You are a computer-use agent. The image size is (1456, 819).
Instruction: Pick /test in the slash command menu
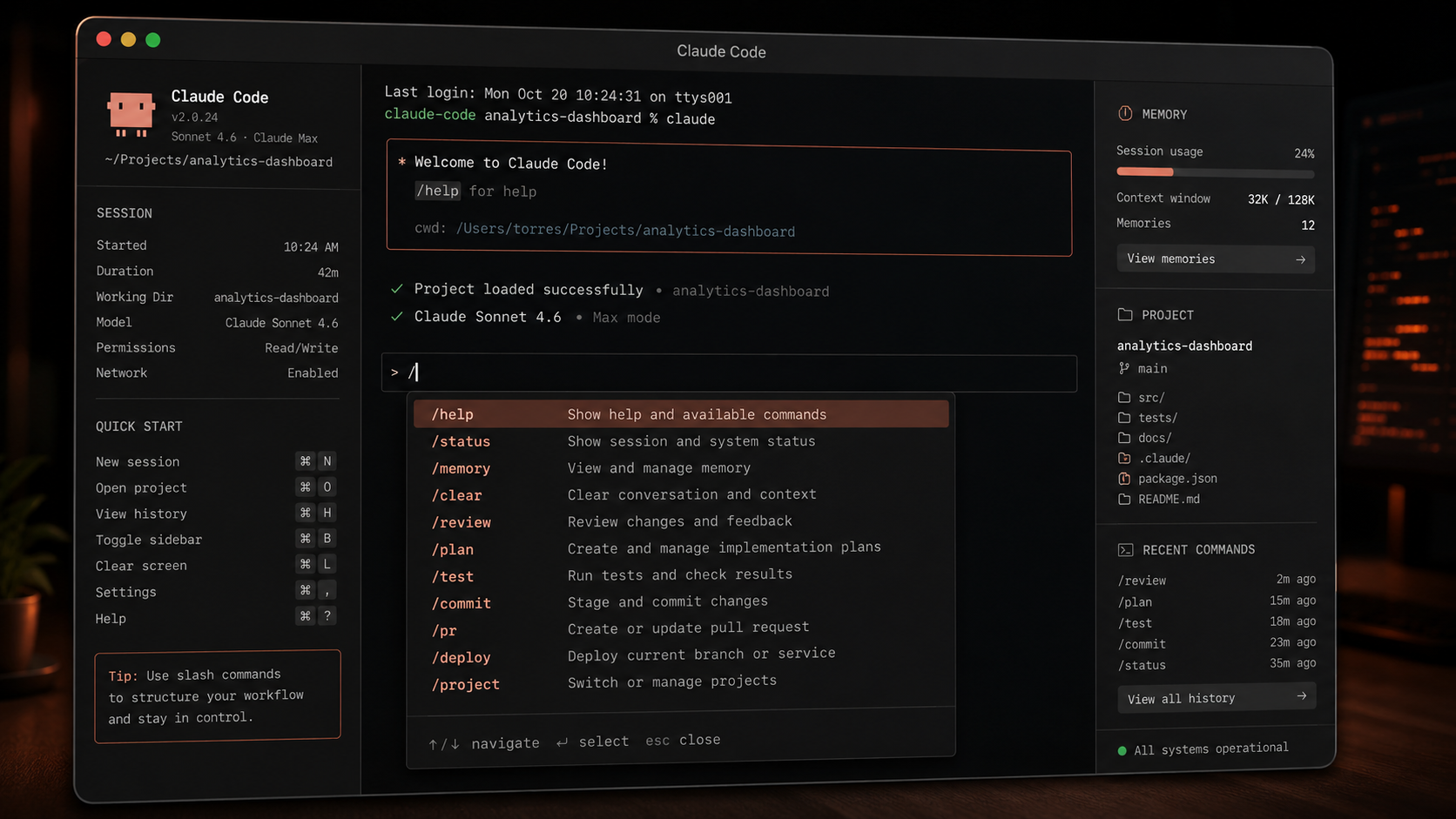681,576
